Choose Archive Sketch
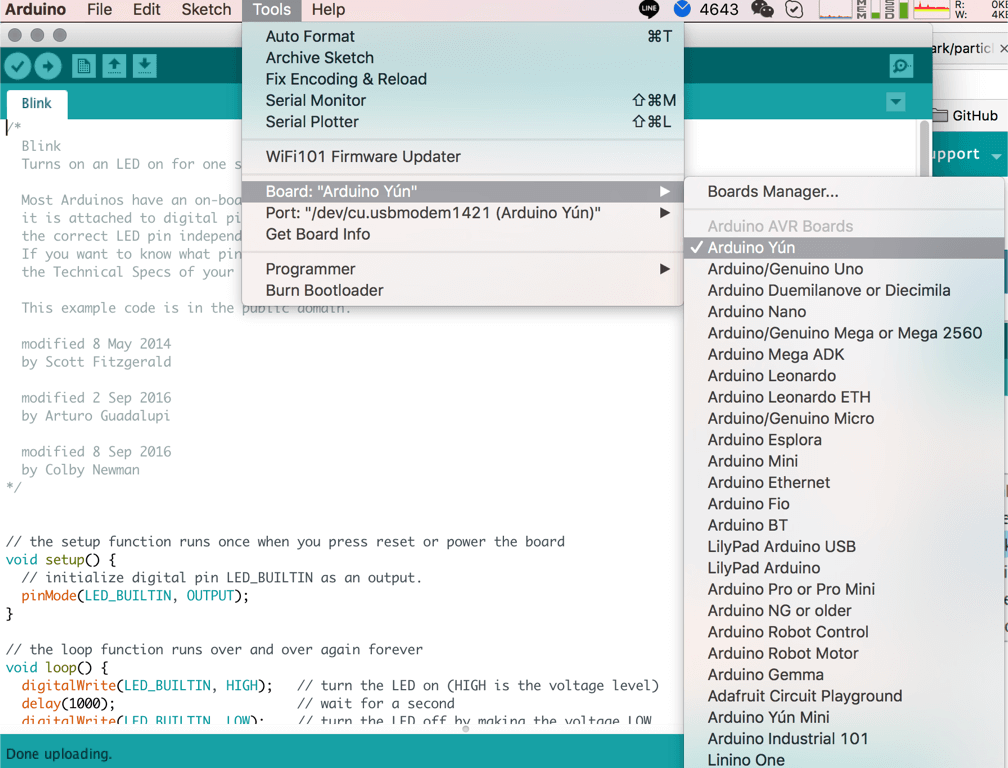This screenshot has width=1008, height=768. [463, 58]
